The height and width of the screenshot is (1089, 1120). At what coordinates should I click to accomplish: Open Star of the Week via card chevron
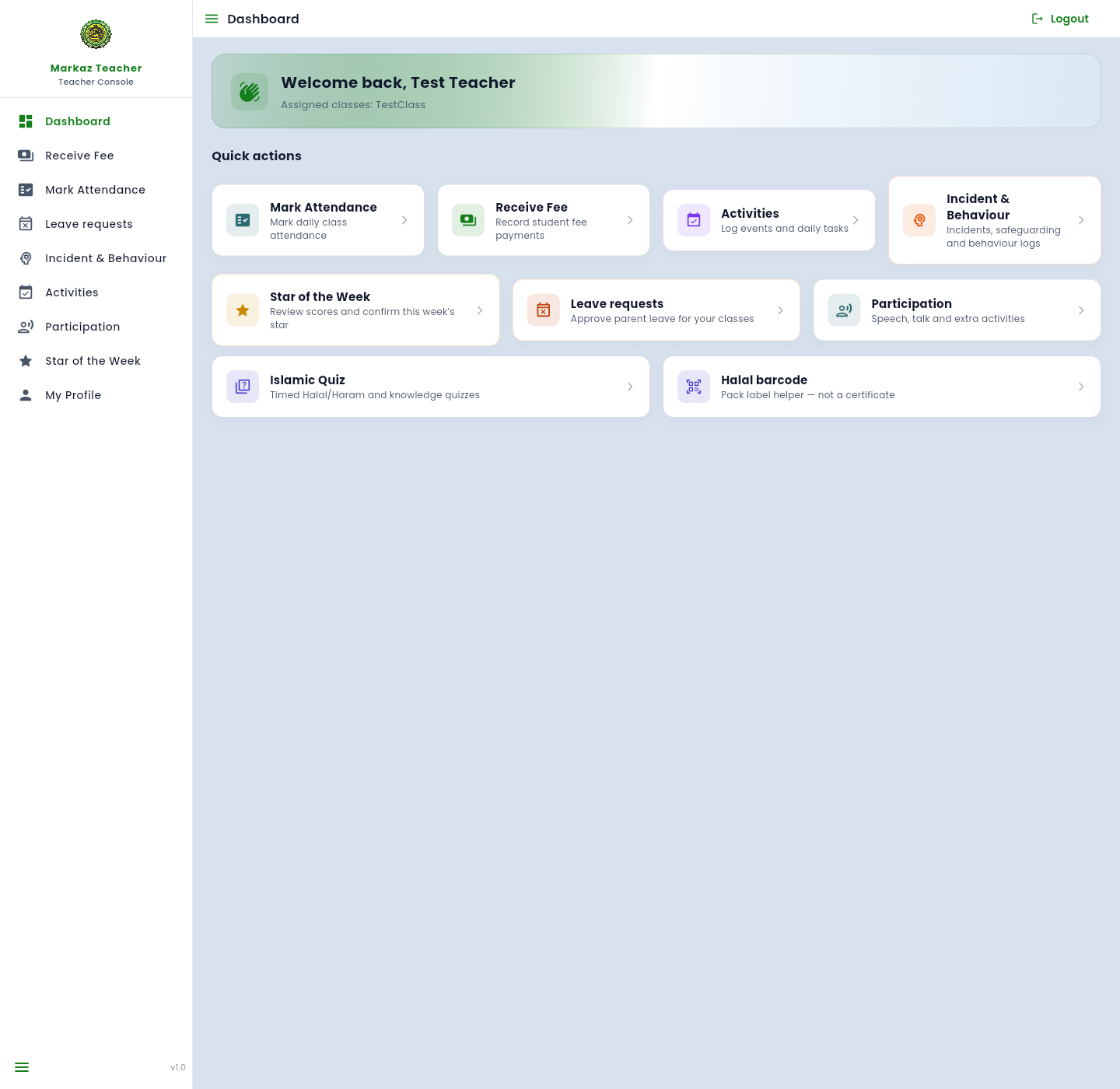(480, 310)
